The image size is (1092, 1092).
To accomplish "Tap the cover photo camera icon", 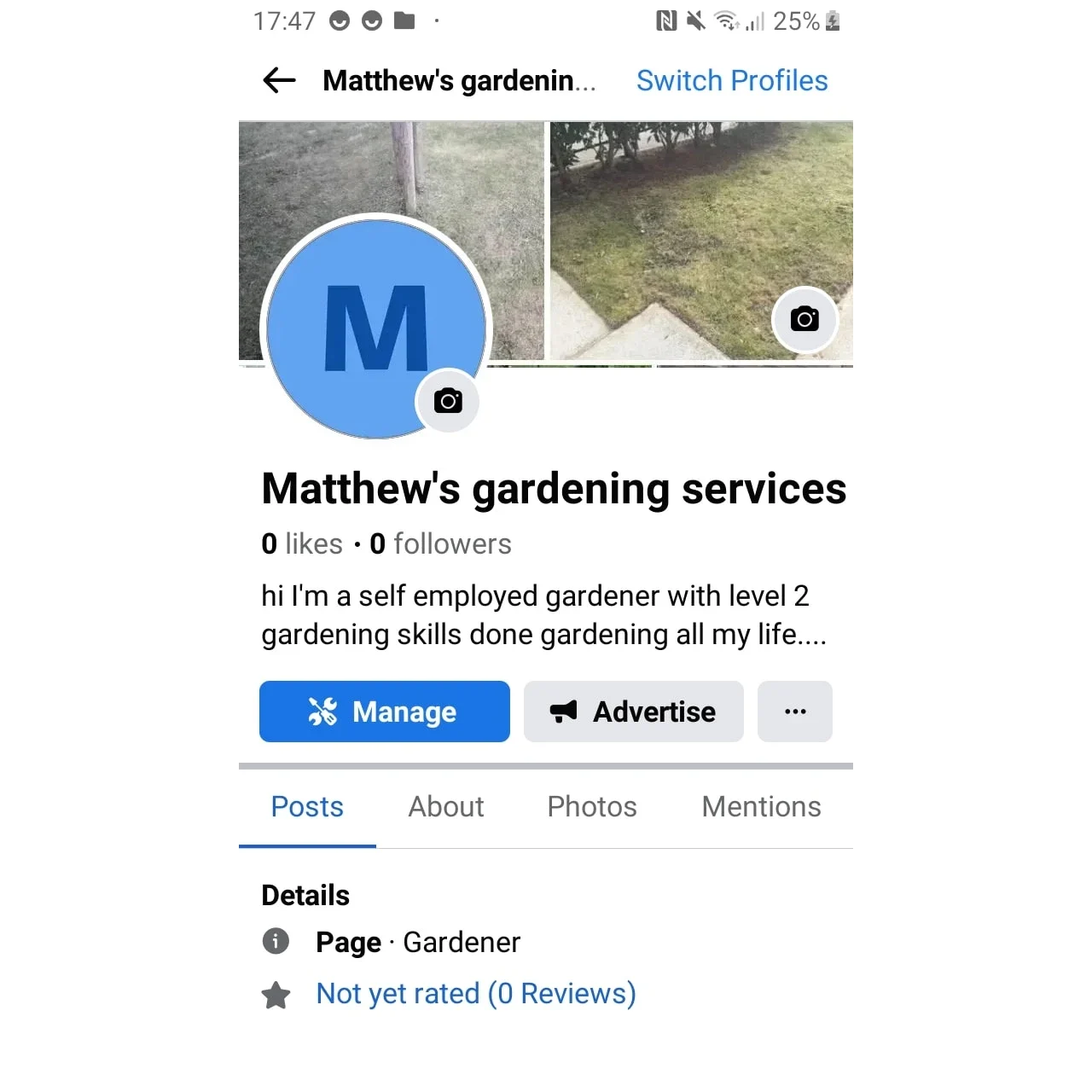I will (804, 319).
